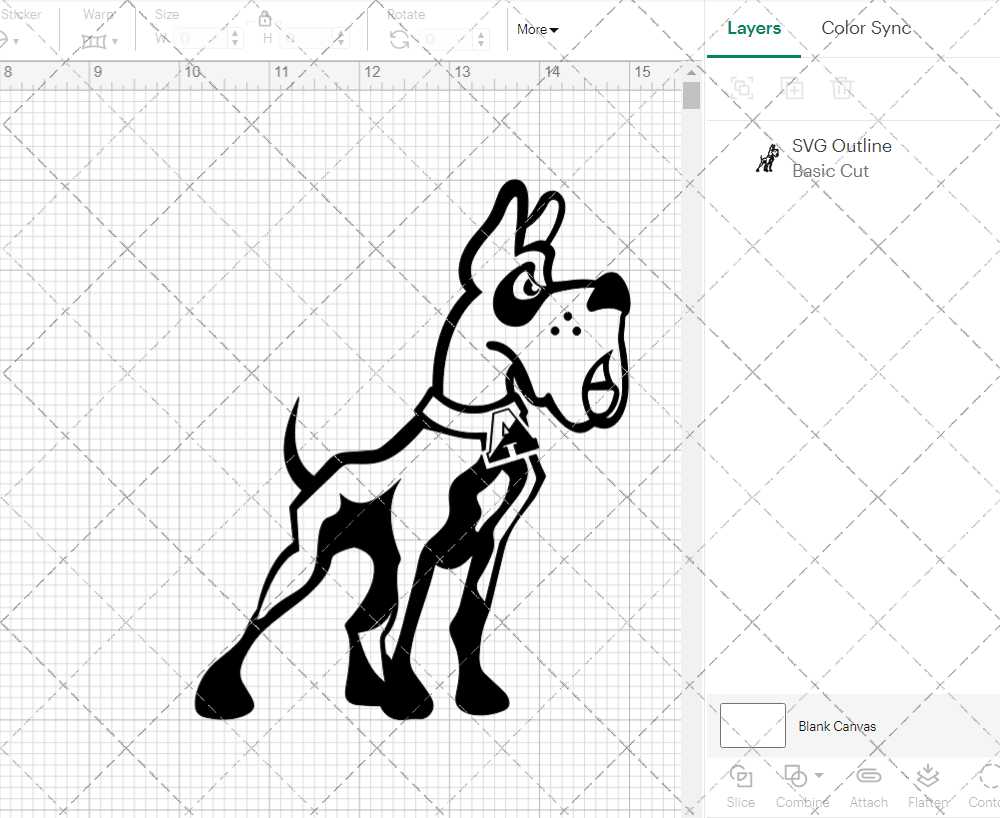Select the Flatten tool

[927, 786]
